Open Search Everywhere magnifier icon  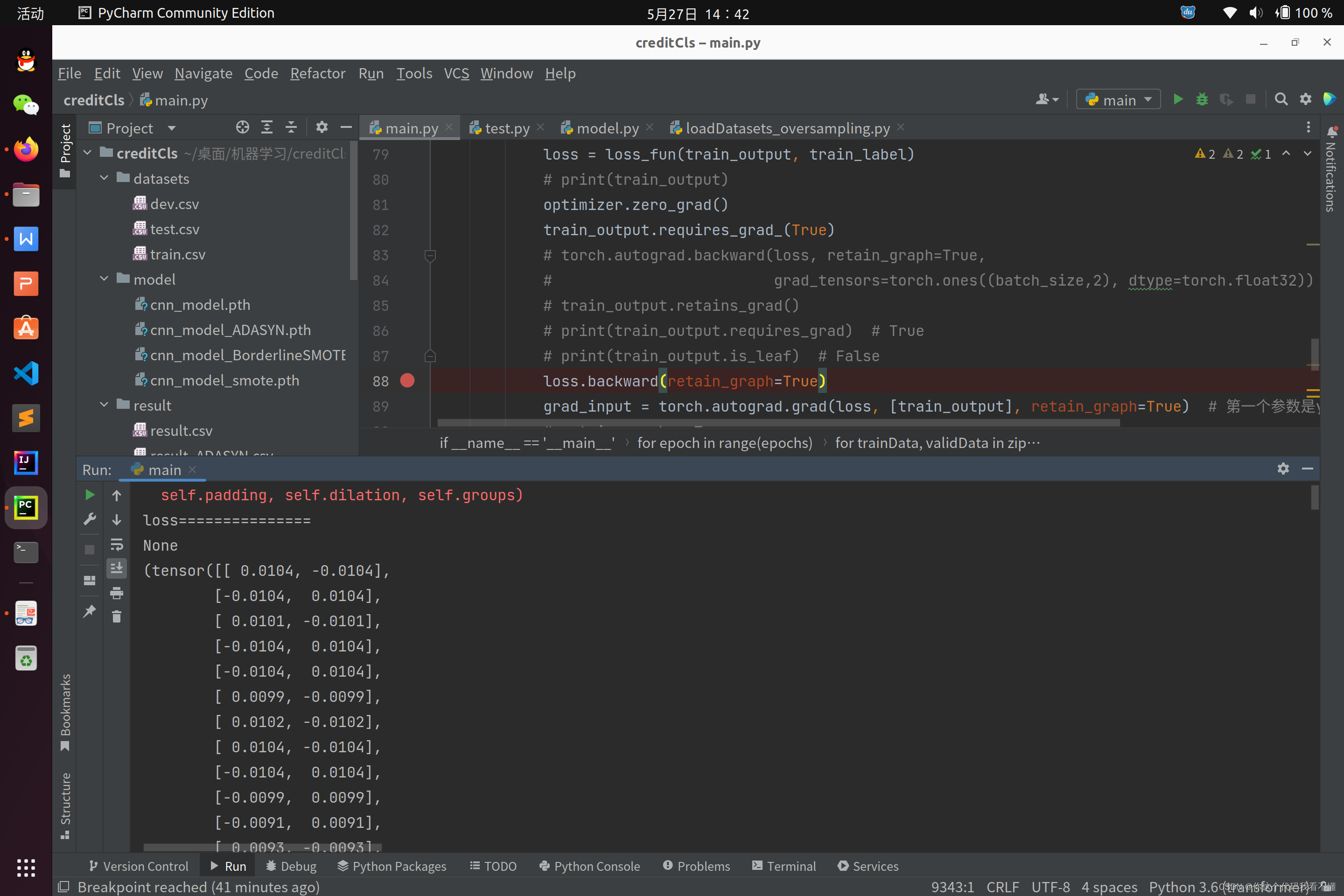1281,99
